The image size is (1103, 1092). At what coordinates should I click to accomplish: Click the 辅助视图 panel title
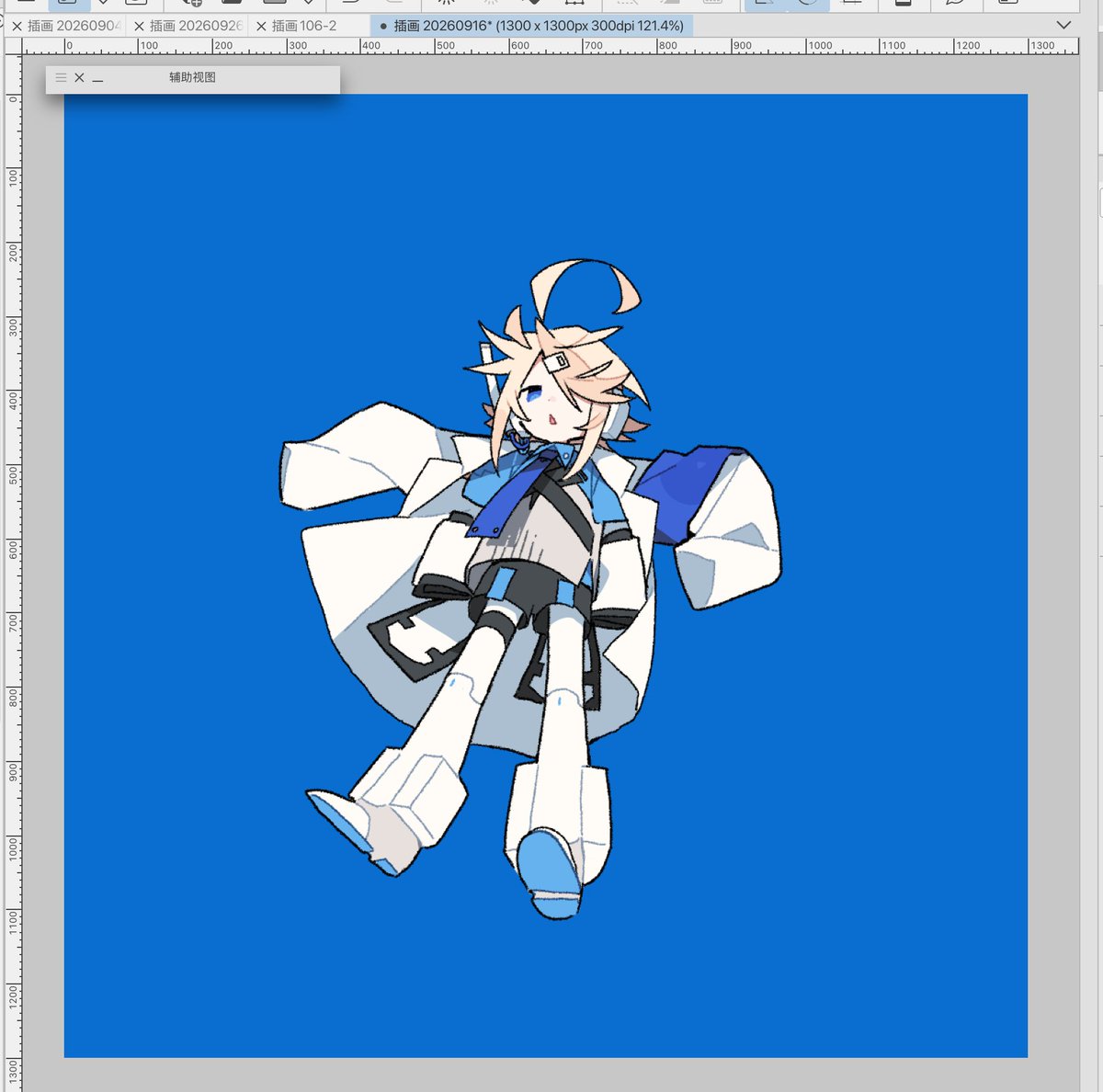(192, 77)
